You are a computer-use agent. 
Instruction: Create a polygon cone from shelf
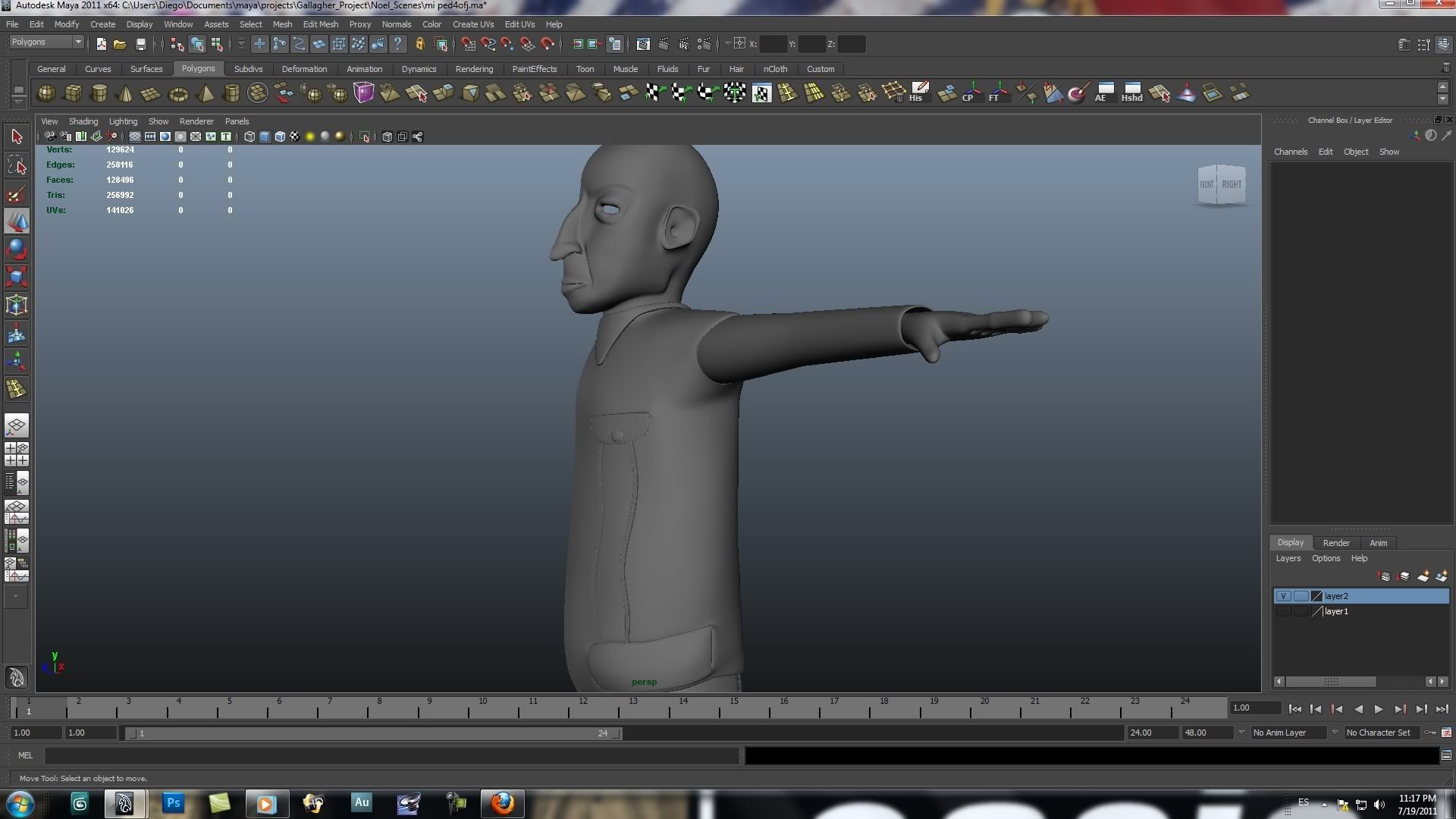tap(125, 93)
